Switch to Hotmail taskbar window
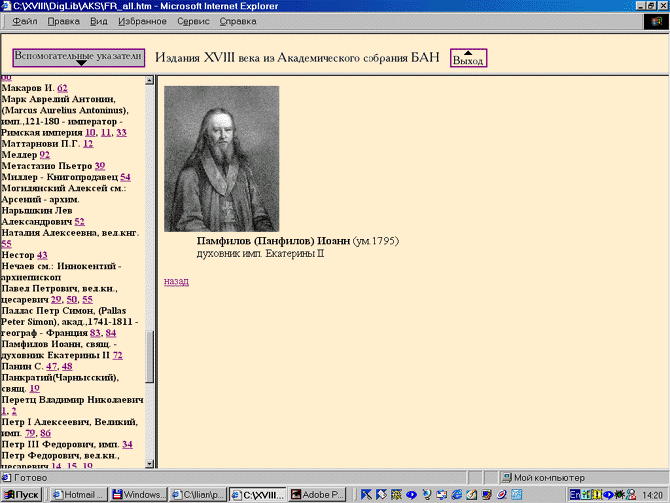 click(x=79, y=494)
